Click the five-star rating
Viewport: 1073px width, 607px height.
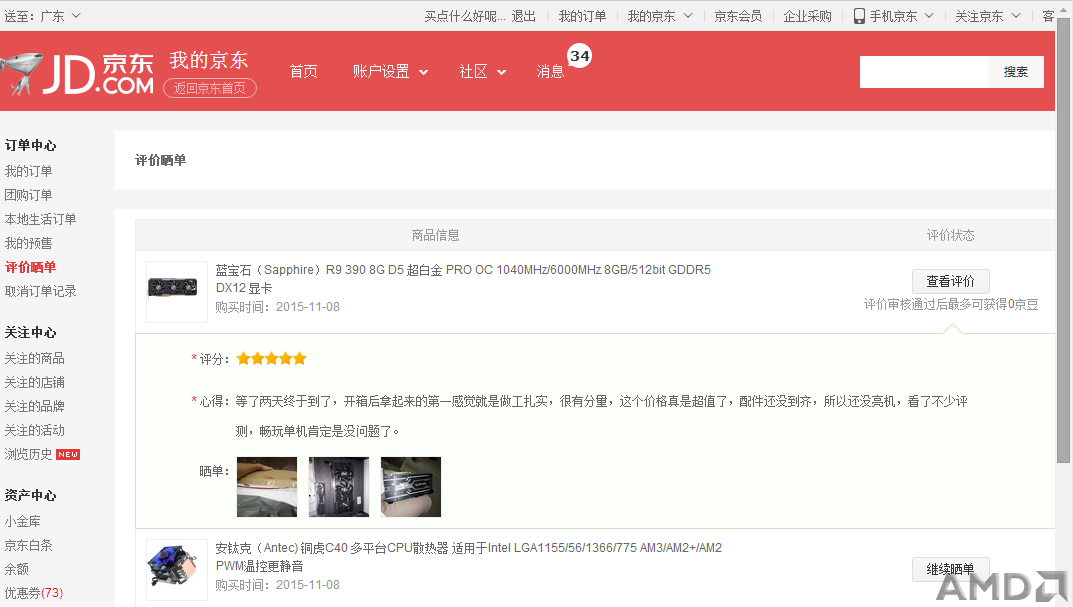pyautogui.click(x=271, y=359)
